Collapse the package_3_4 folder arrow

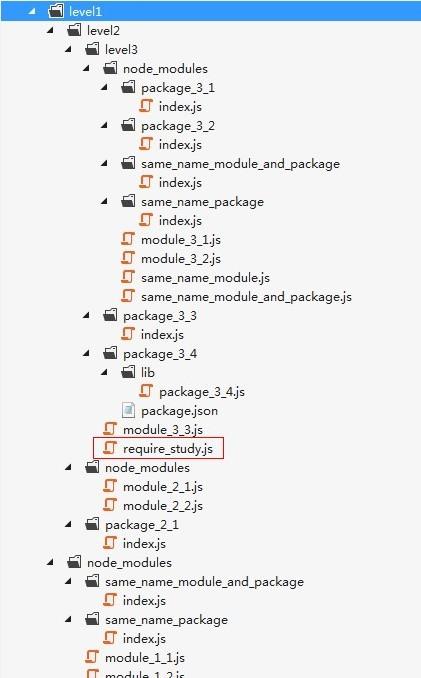pos(86,353)
